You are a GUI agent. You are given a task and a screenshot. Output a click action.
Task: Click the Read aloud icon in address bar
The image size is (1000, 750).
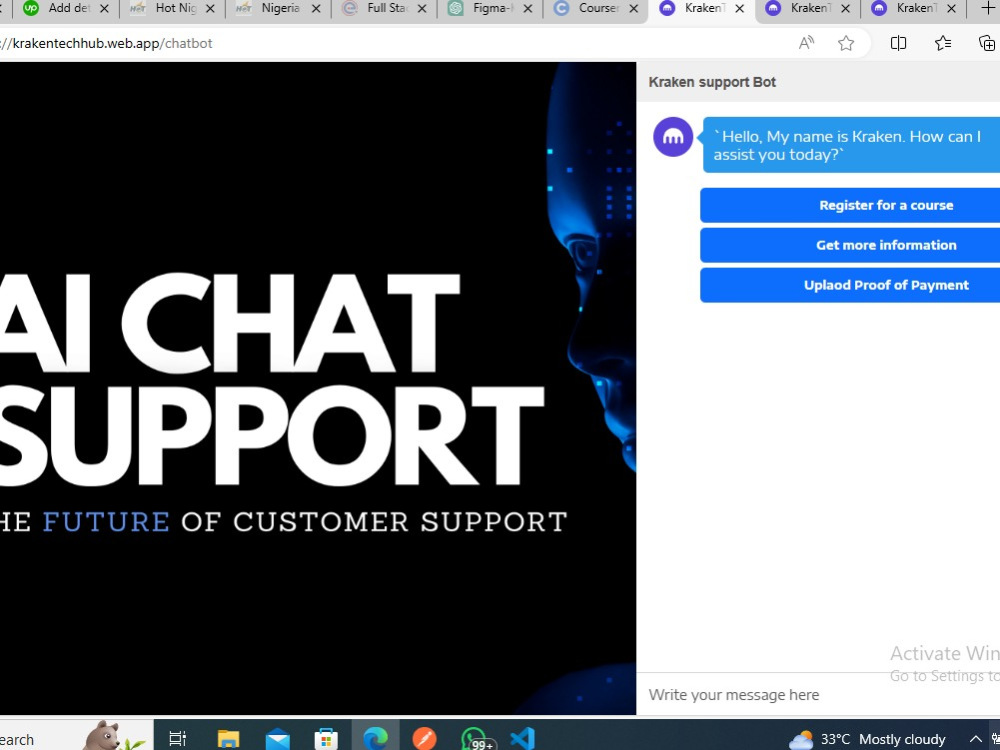point(806,43)
